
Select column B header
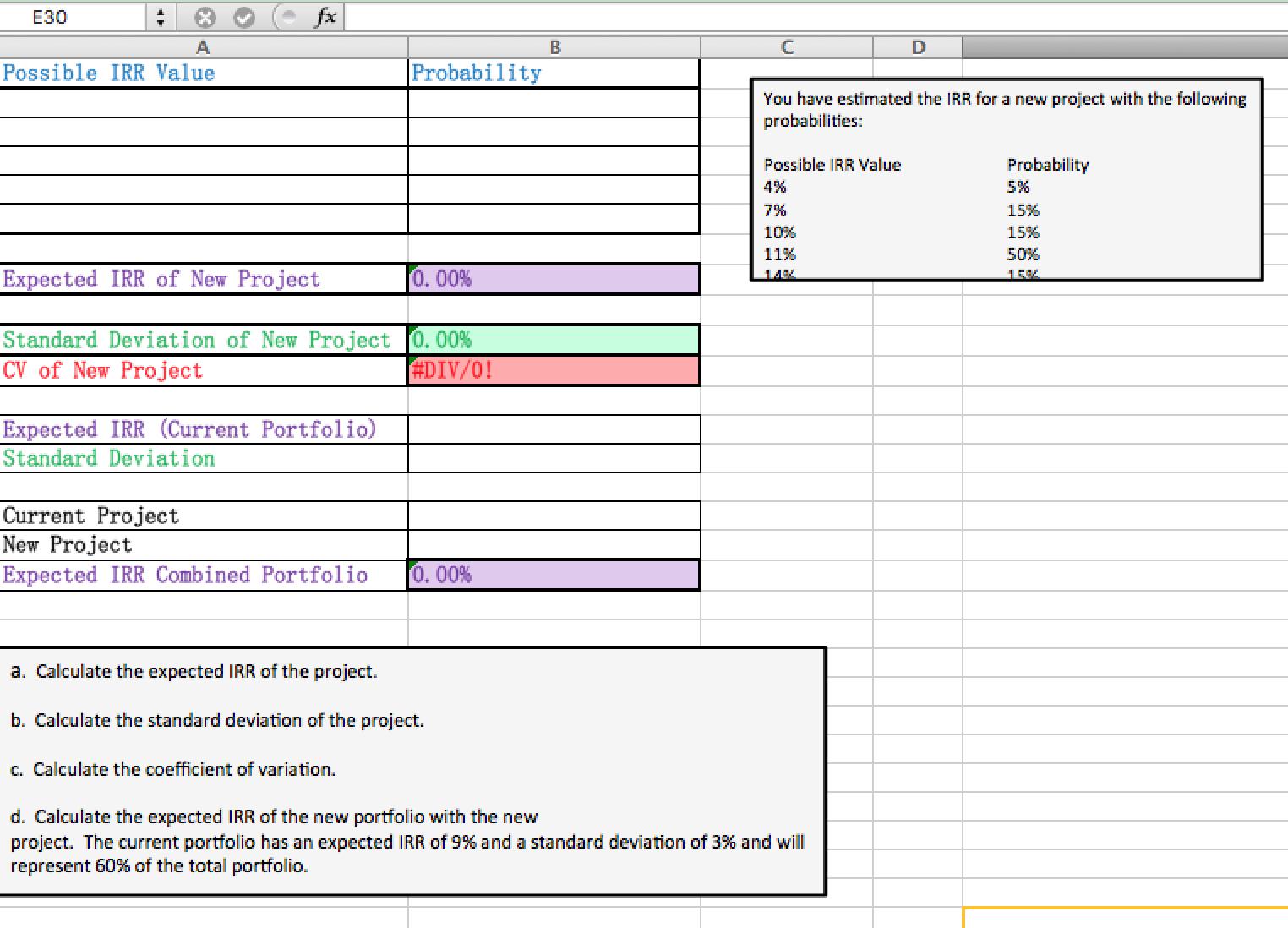coord(554,47)
